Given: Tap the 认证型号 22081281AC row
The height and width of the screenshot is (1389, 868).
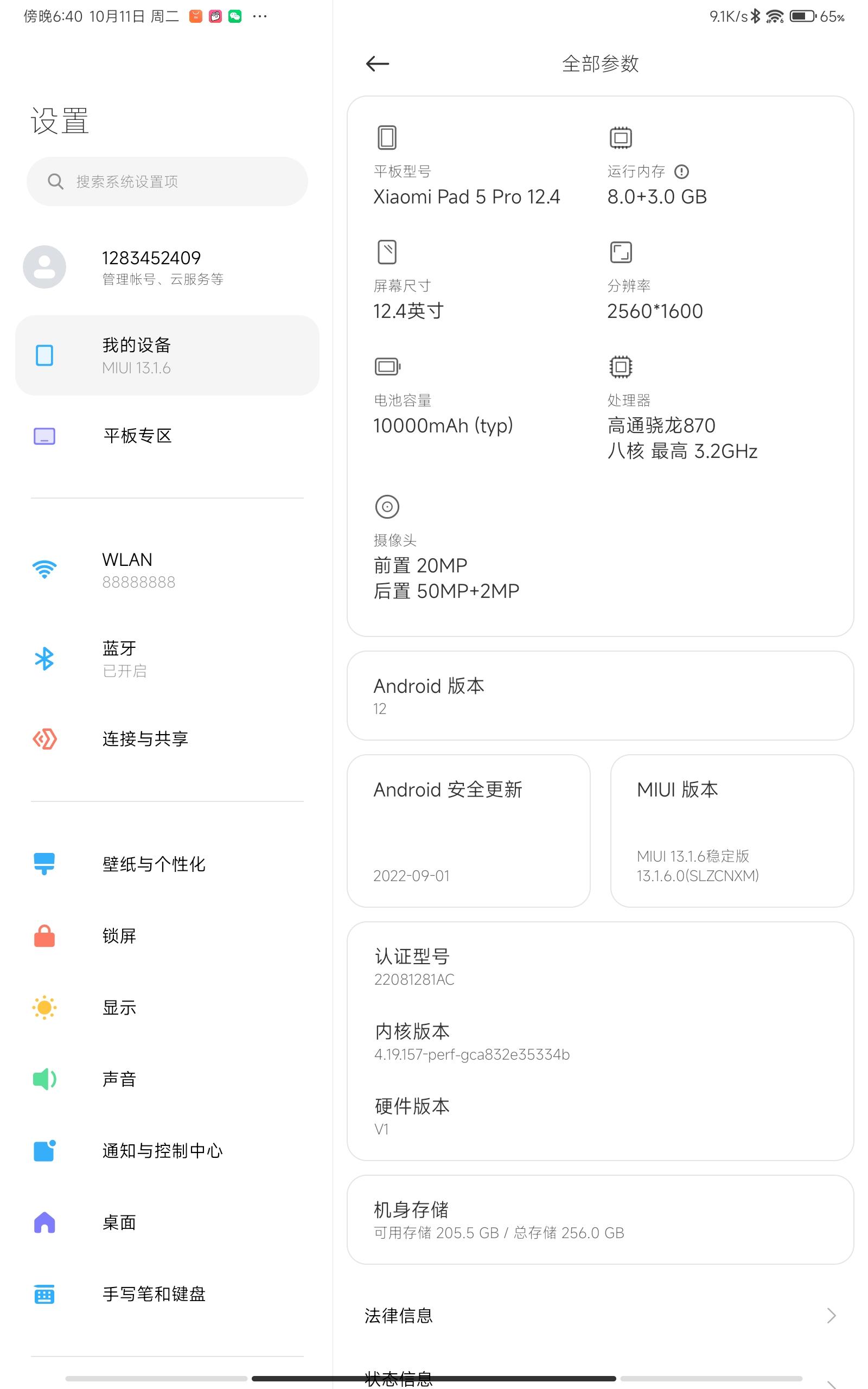Looking at the screenshot, I should coord(600,967).
